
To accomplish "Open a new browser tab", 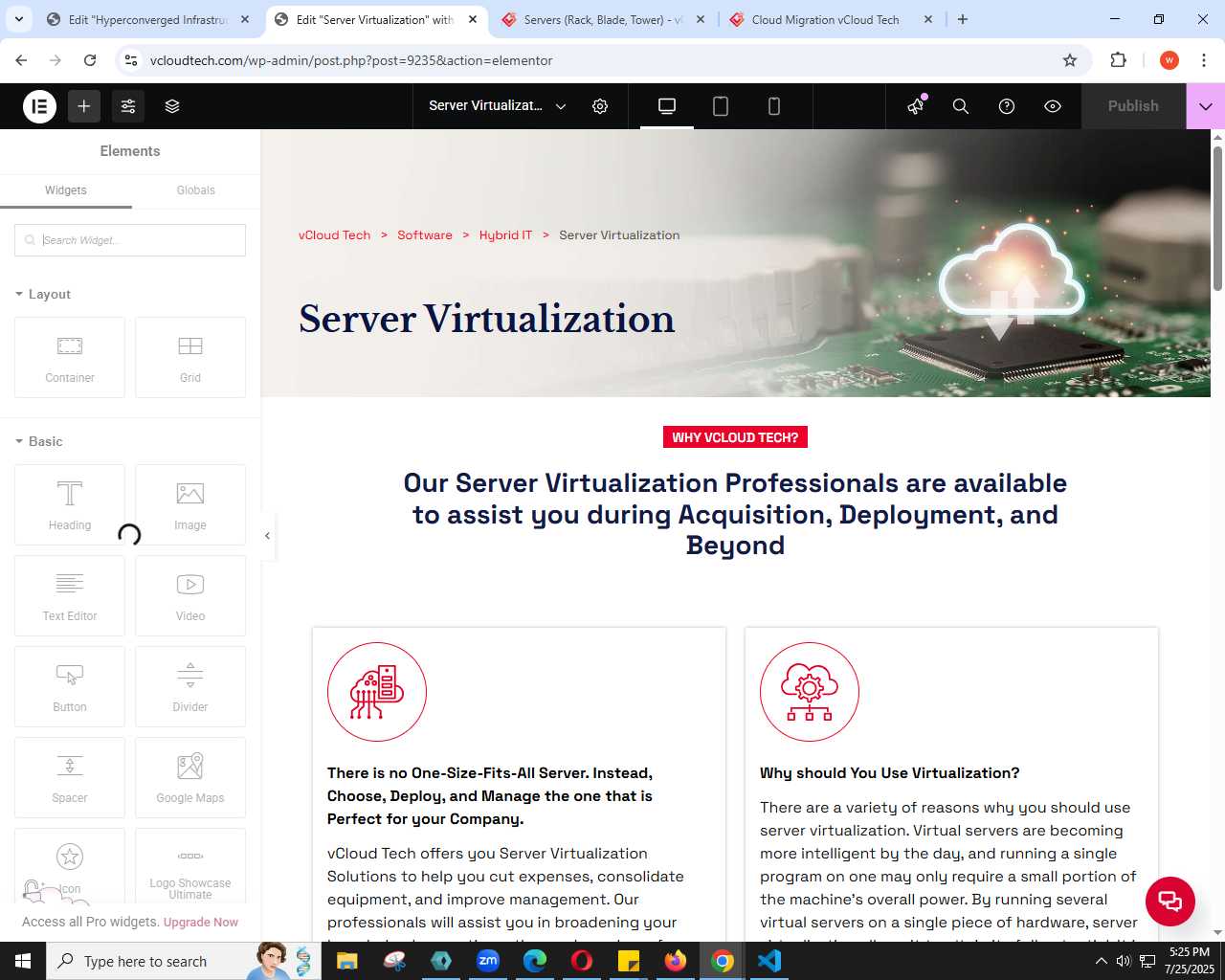I will [963, 19].
